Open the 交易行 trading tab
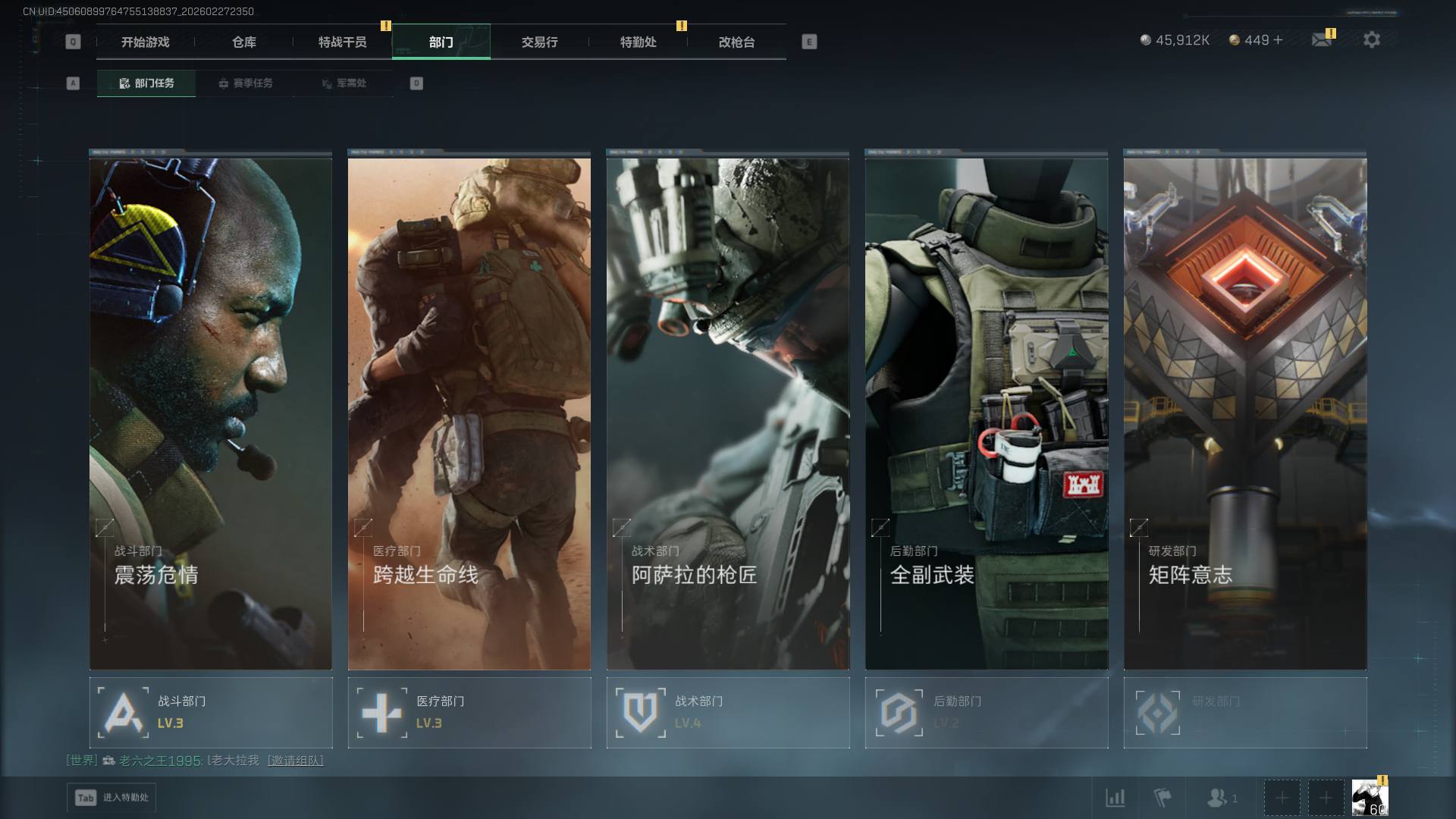The width and height of the screenshot is (1456, 819). point(539,42)
